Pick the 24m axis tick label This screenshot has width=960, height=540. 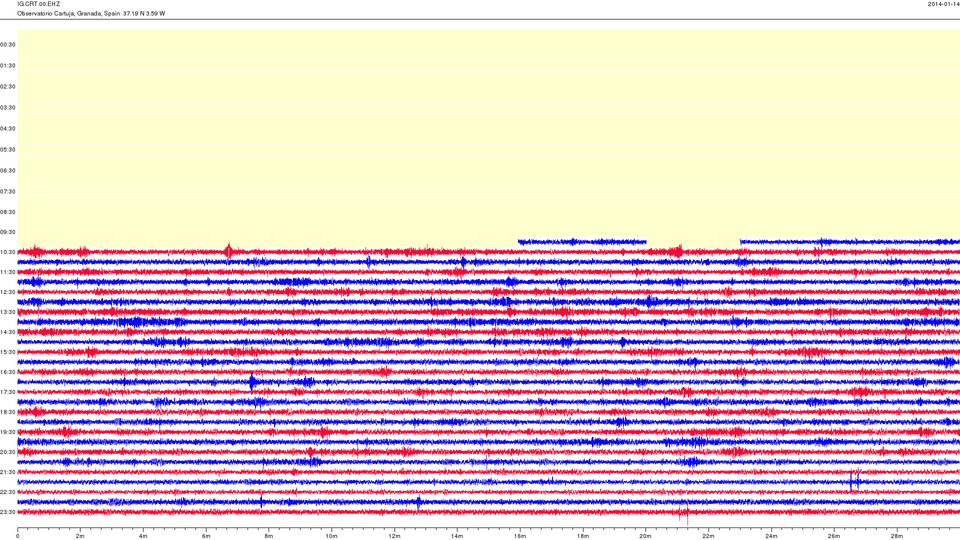tap(771, 536)
